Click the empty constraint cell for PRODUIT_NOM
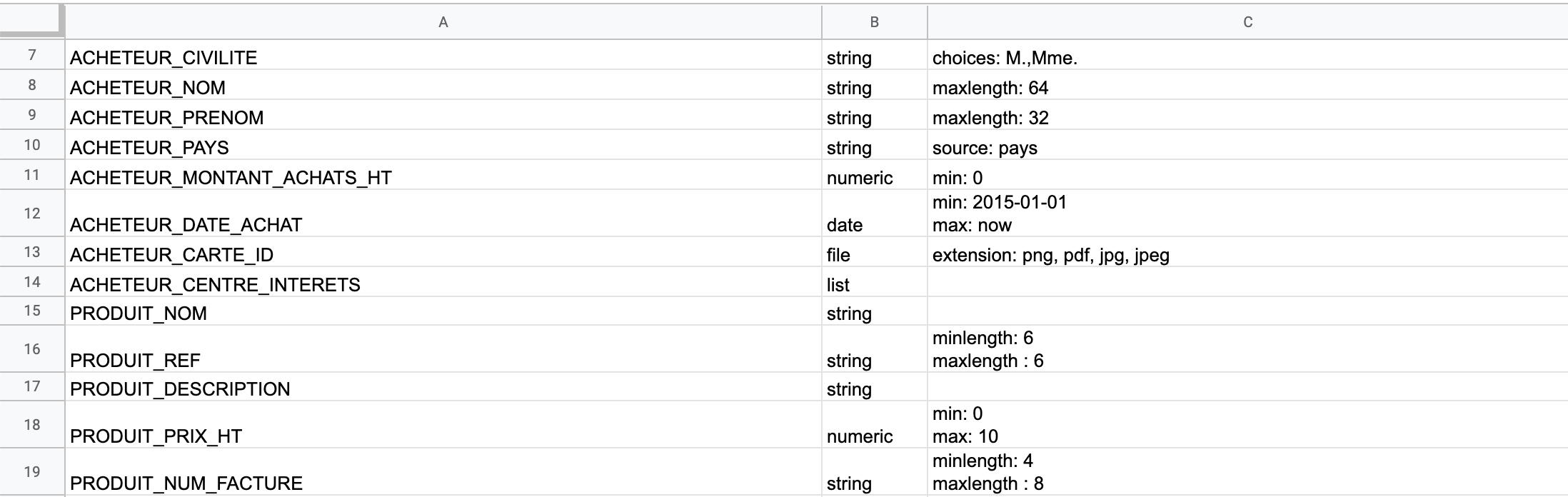 (x=1247, y=311)
